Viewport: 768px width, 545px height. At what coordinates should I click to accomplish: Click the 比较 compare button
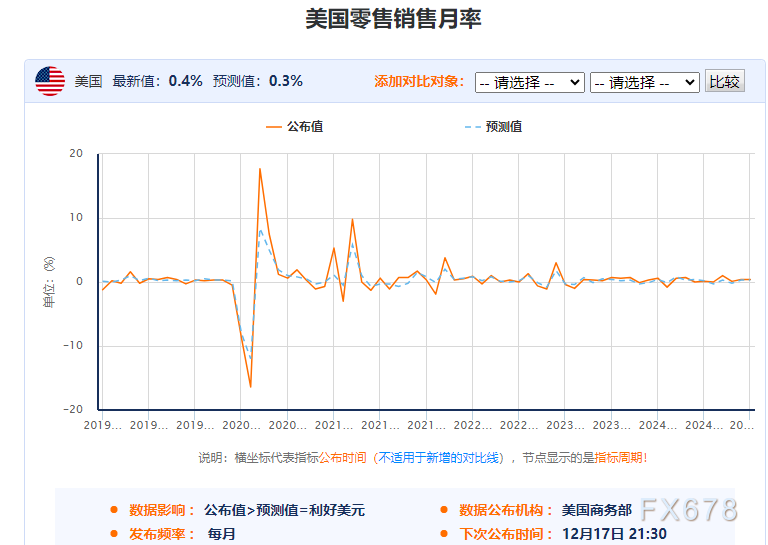[x=725, y=81]
